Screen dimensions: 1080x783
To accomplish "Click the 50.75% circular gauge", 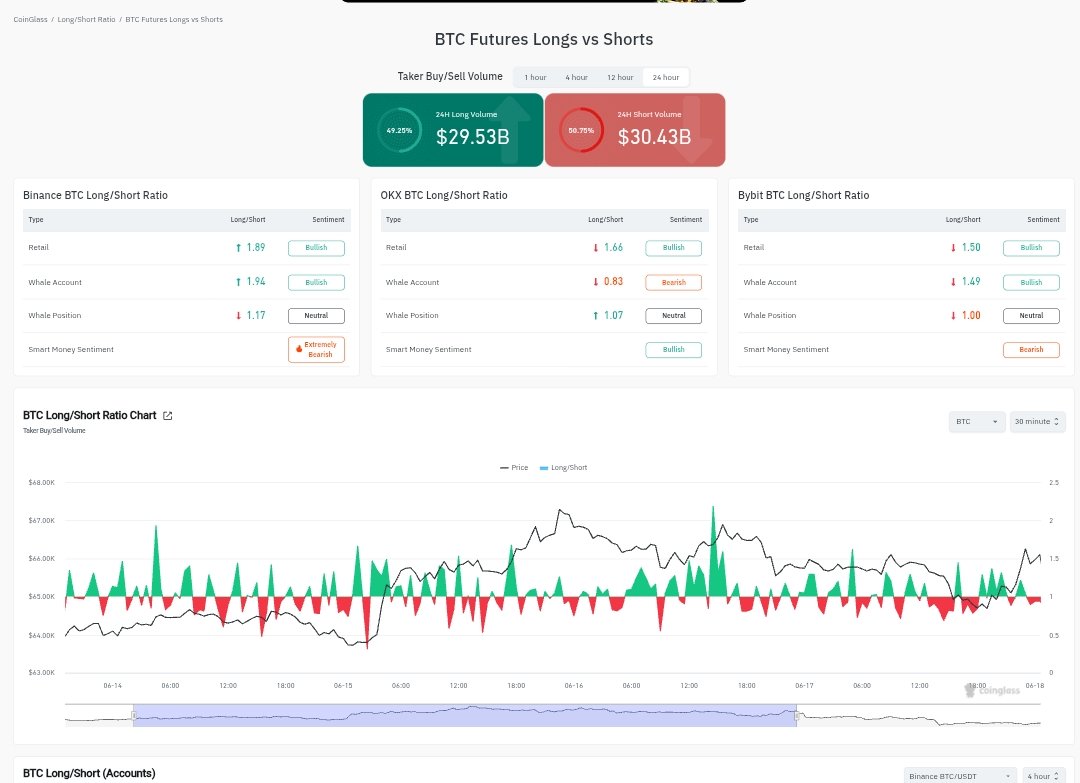I will click(x=581, y=130).
